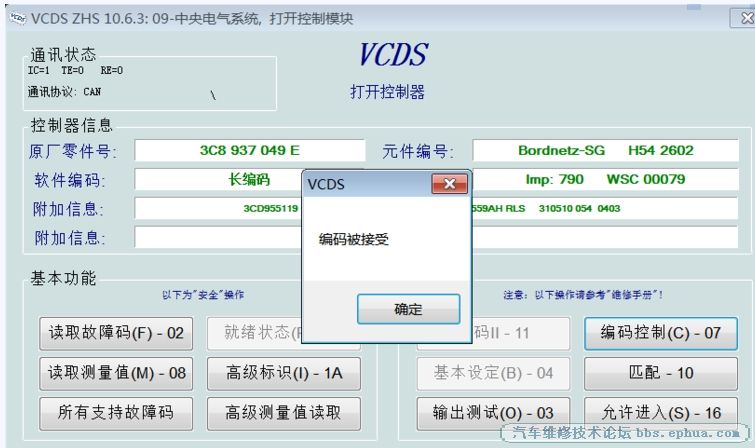The height and width of the screenshot is (448, 755).
Task: Open 所有支持故障码
Action: pyautogui.click(x=116, y=413)
